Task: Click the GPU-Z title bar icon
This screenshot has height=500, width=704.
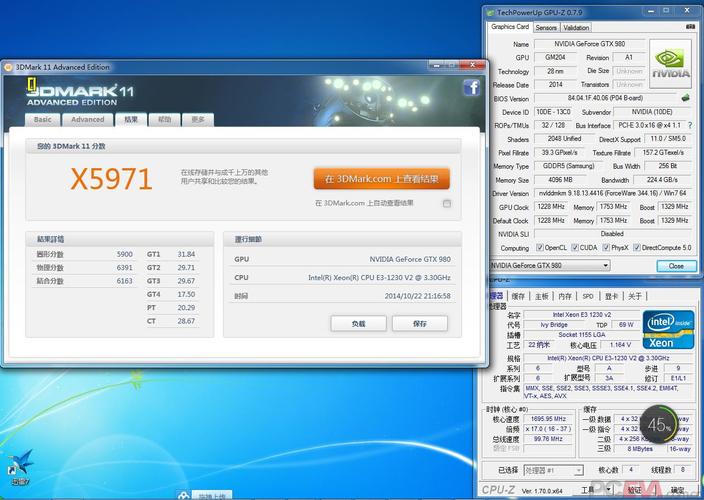Action: point(491,13)
